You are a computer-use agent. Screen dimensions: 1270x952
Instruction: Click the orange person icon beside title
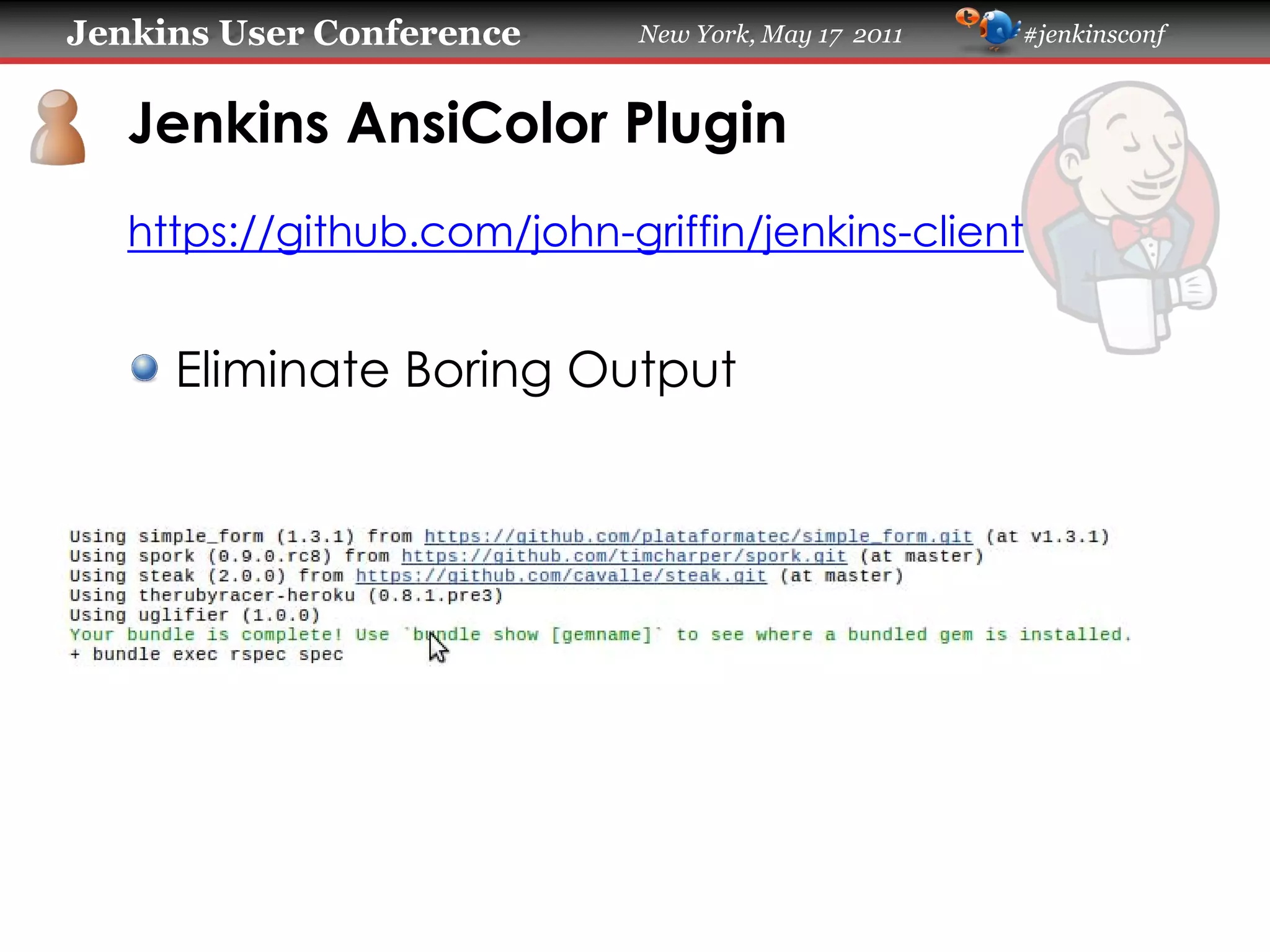pyautogui.click(x=57, y=128)
